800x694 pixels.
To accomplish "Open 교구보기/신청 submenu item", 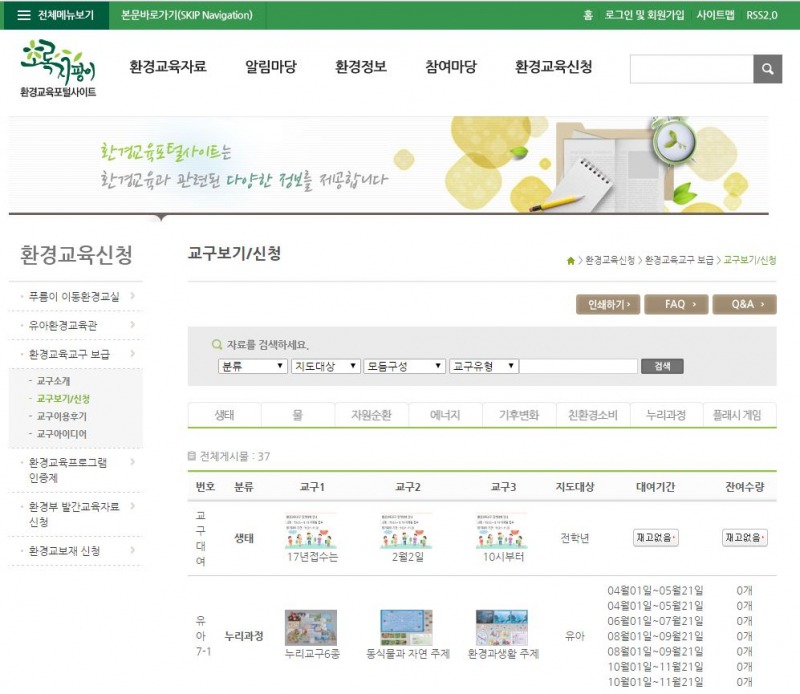I will tap(63, 399).
